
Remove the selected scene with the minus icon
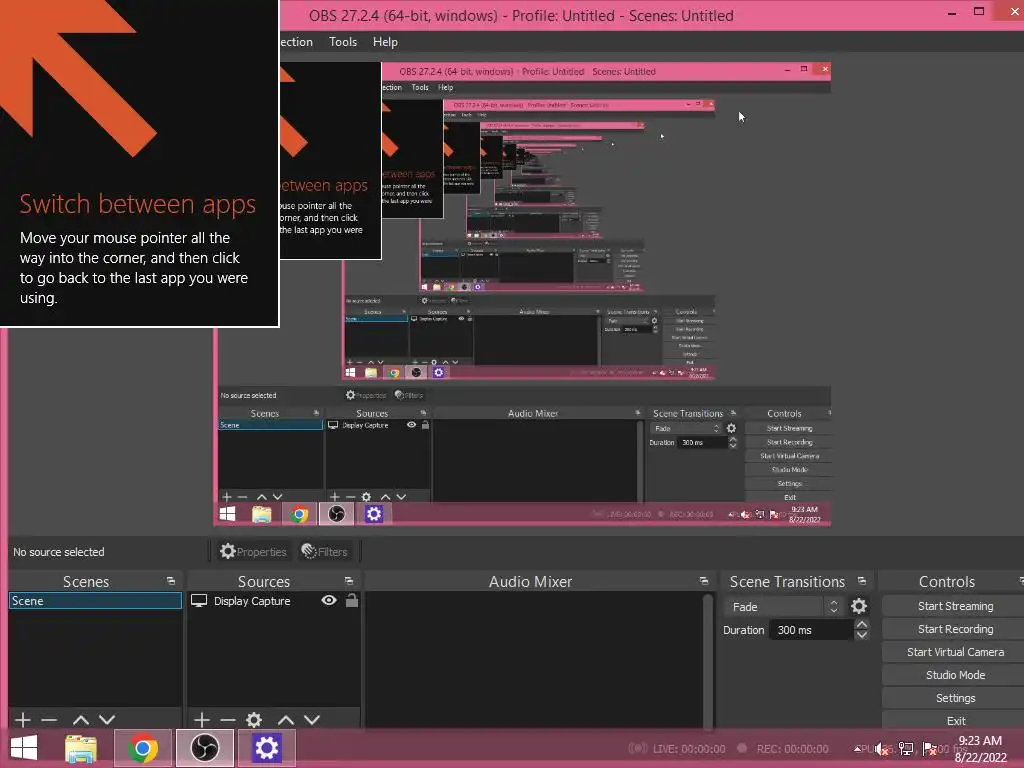point(49,720)
